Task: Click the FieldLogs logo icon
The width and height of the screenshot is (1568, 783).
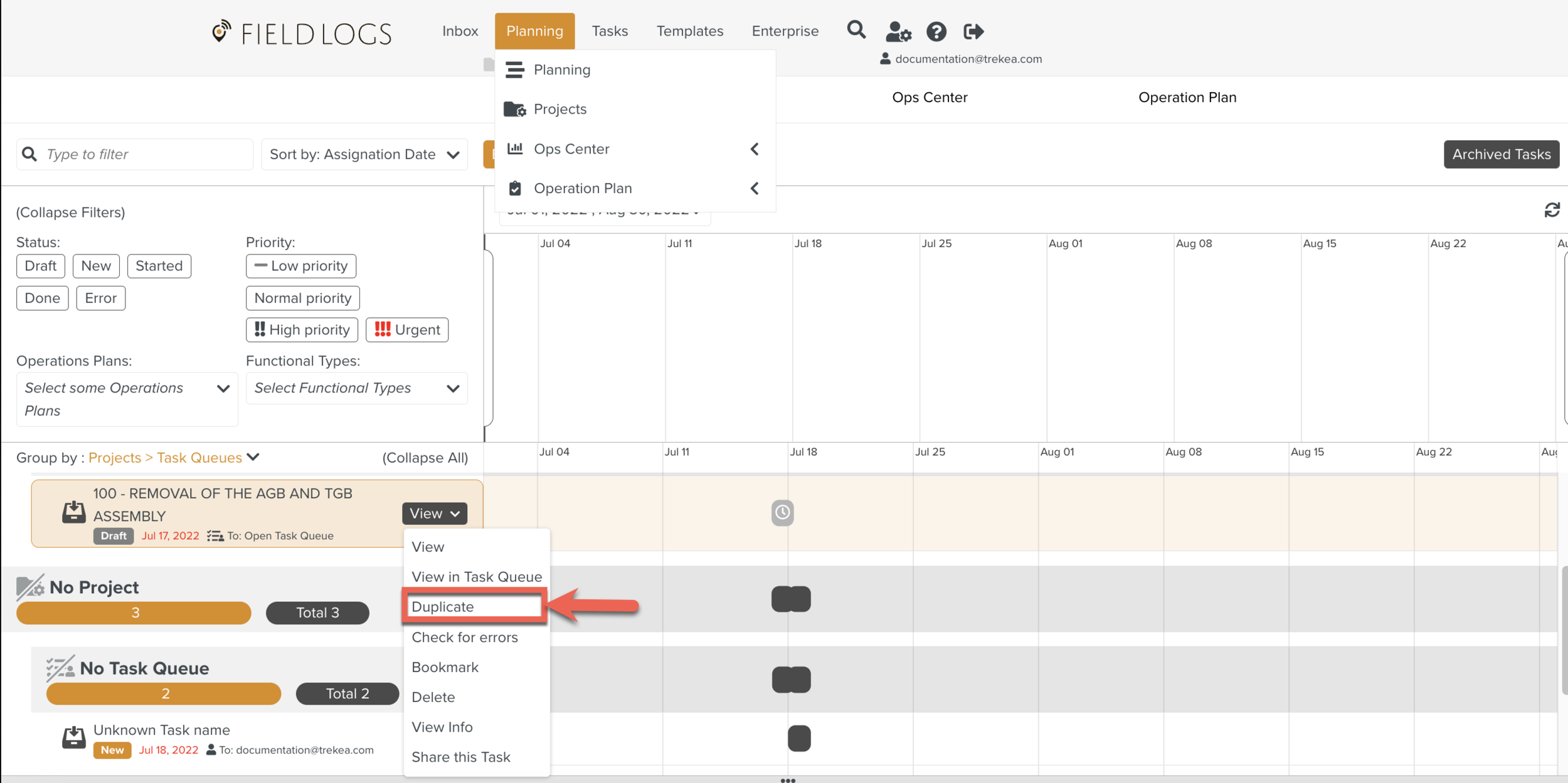Action: click(221, 31)
